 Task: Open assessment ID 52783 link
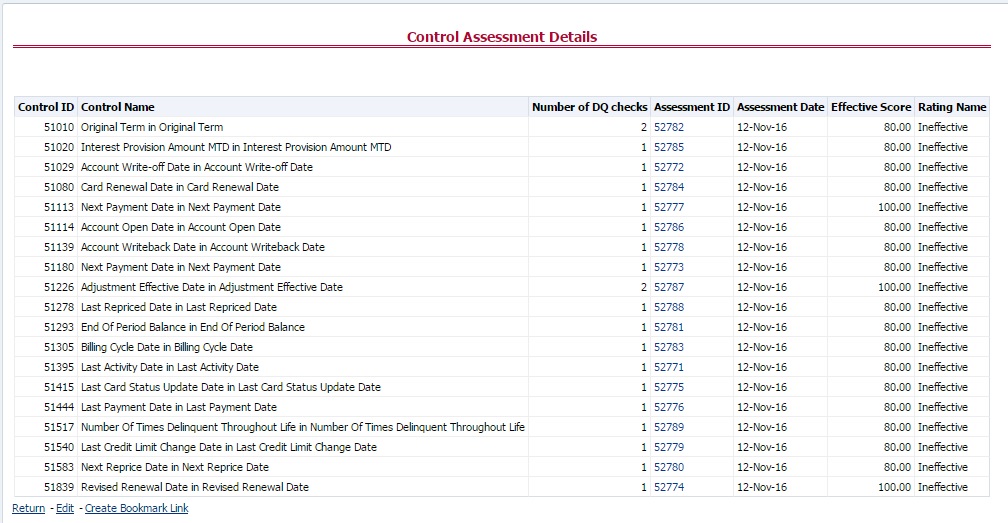coord(669,347)
